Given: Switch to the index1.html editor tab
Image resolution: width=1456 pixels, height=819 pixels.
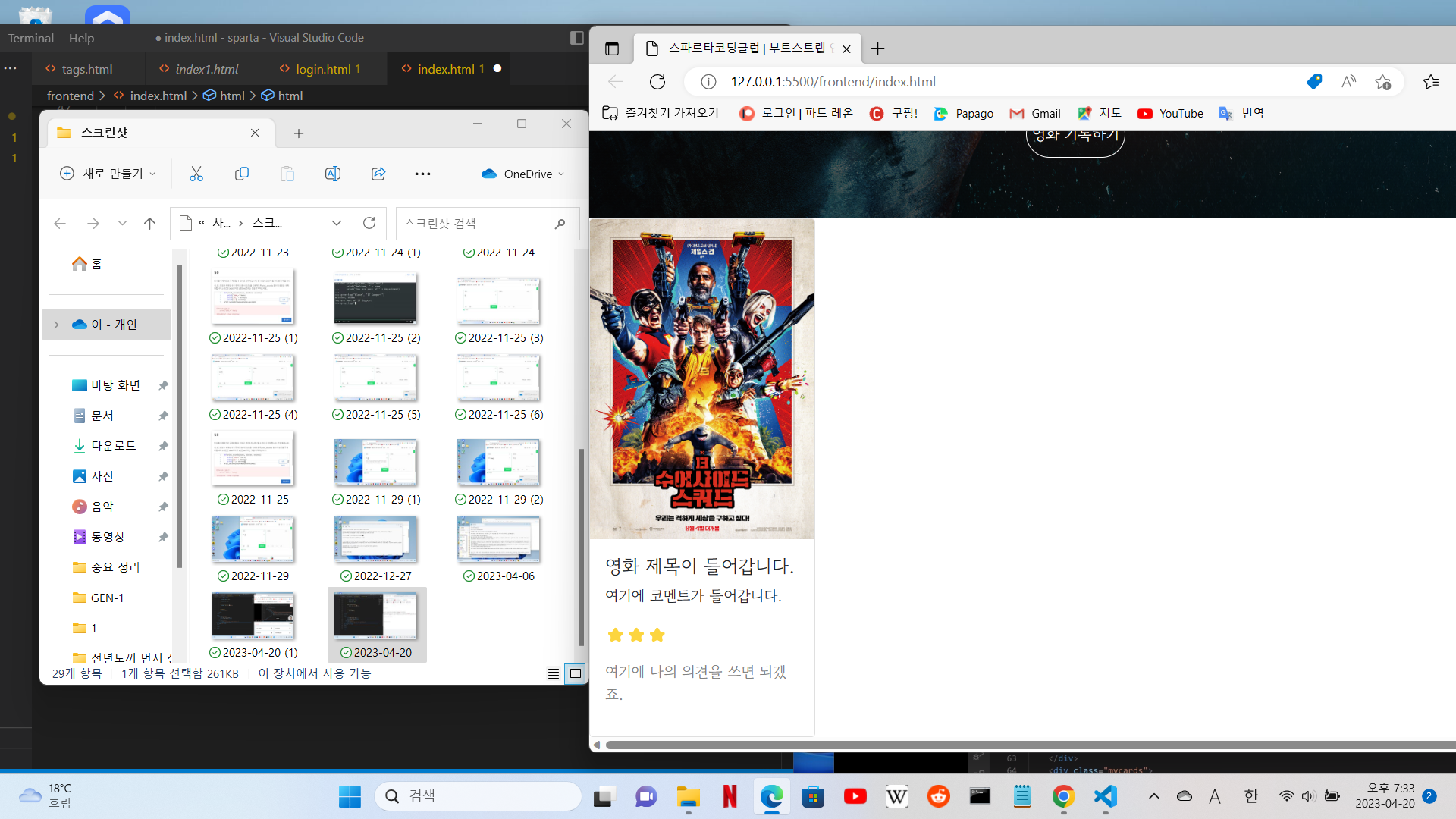Looking at the screenshot, I should (x=206, y=69).
